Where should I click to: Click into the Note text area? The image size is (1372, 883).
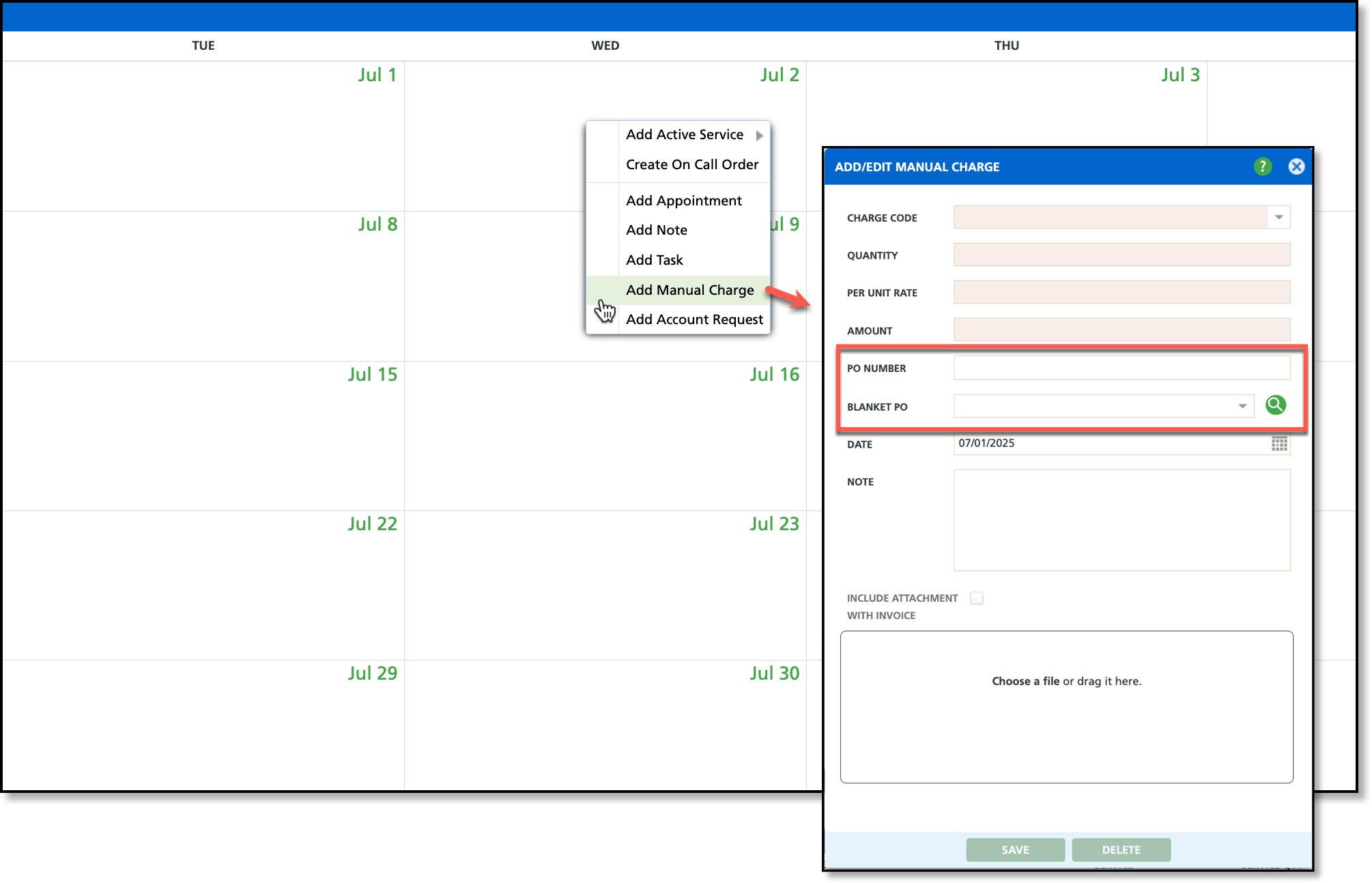click(x=1121, y=520)
